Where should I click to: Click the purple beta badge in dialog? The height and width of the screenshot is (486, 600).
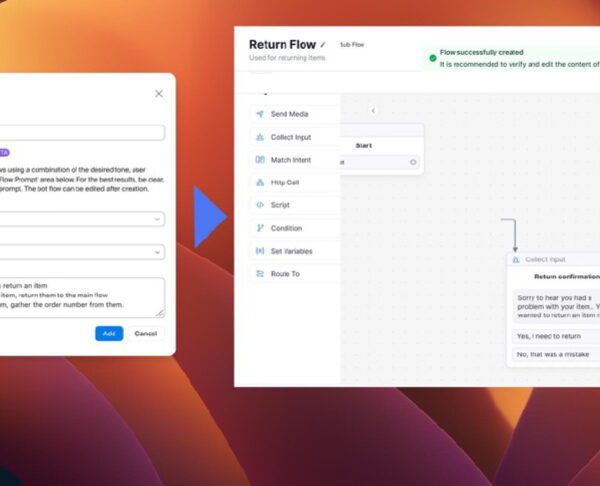click(x=5, y=152)
